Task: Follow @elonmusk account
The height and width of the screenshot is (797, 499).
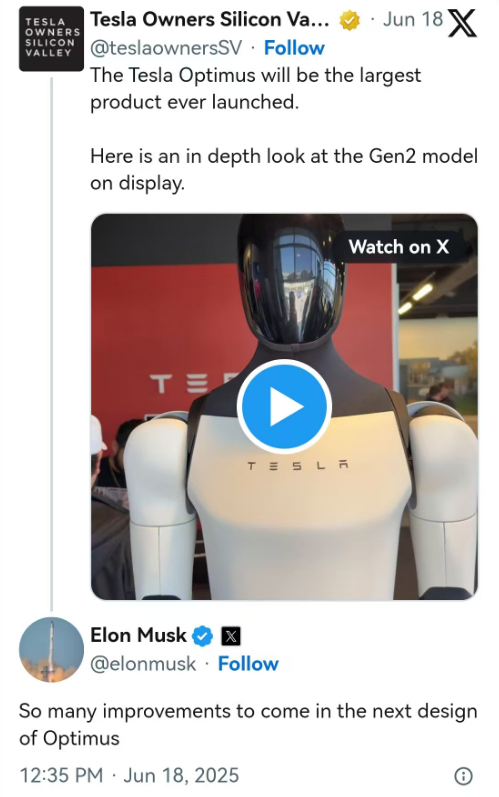Action: (x=248, y=664)
